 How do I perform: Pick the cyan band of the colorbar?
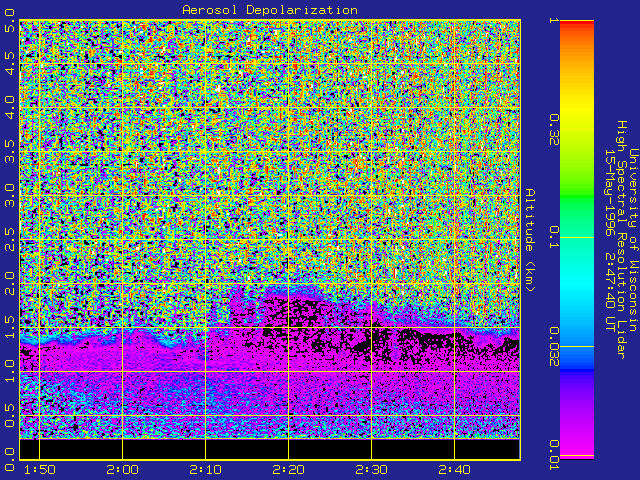click(577, 286)
